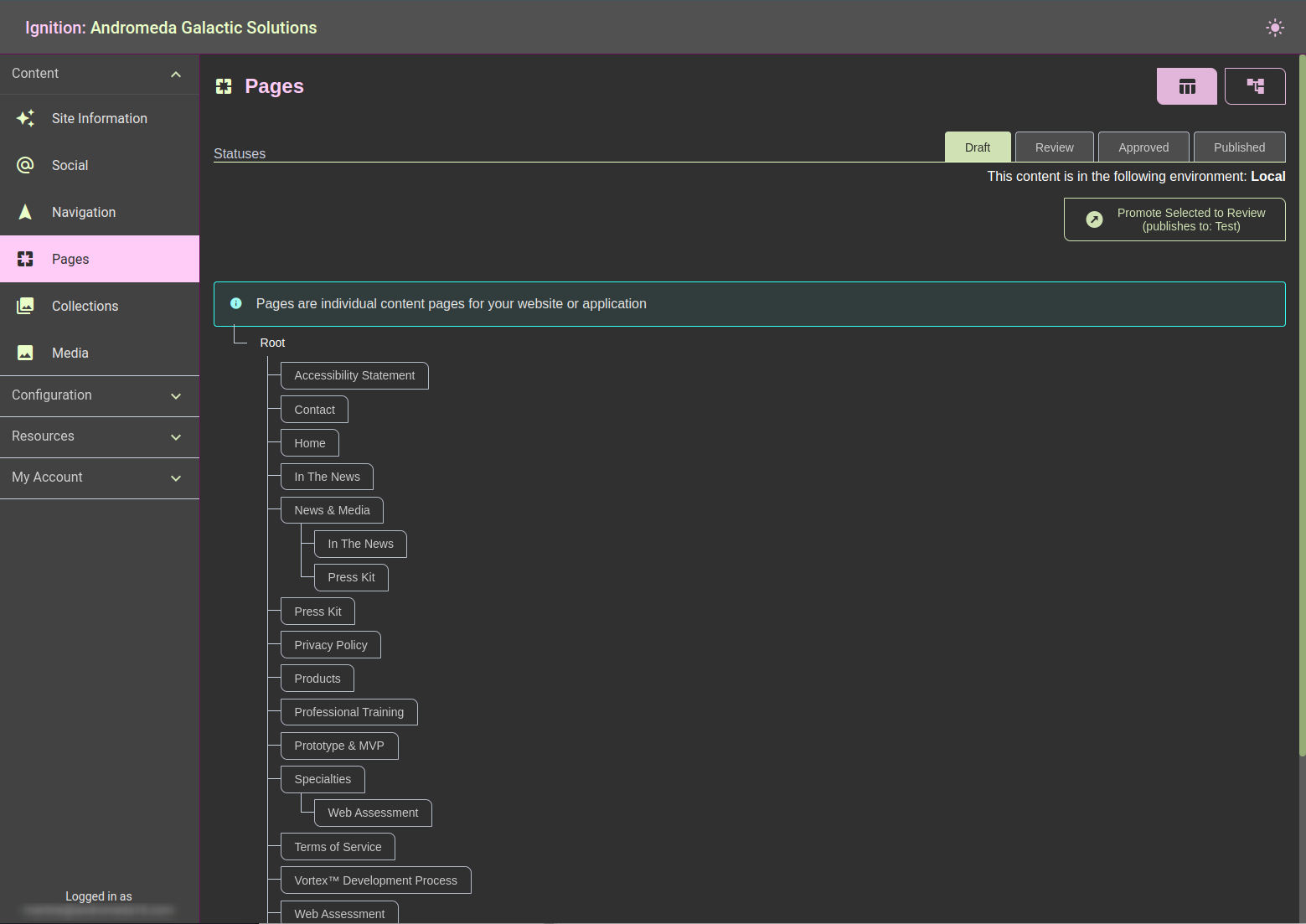Image resolution: width=1306 pixels, height=924 pixels.
Task: Open Collections in the sidebar
Action: coord(100,306)
